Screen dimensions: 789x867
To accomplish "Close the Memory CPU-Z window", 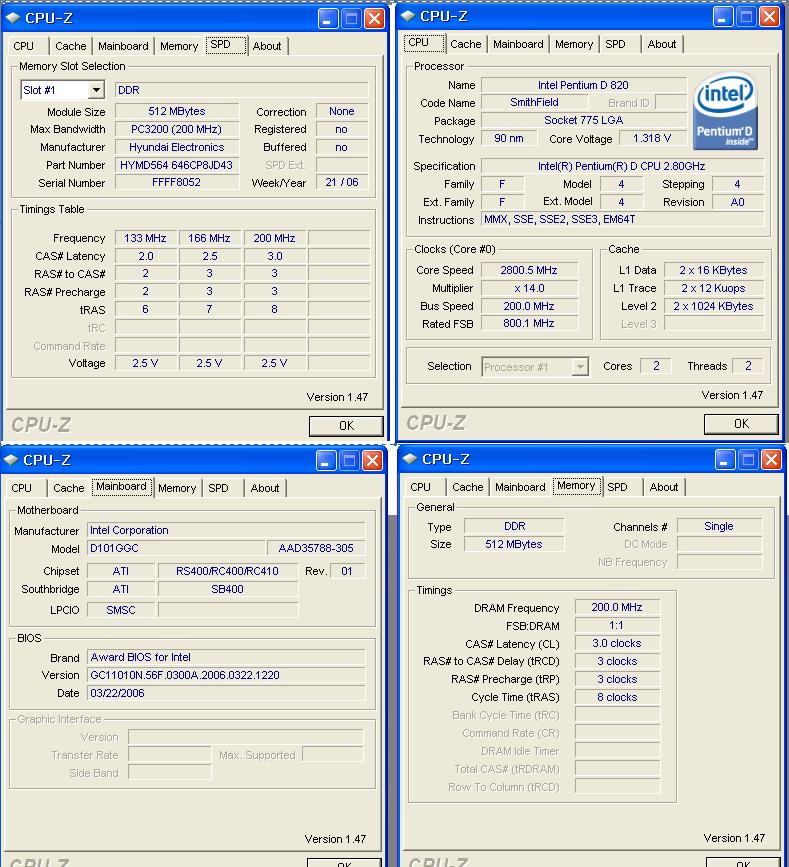I will [771, 459].
